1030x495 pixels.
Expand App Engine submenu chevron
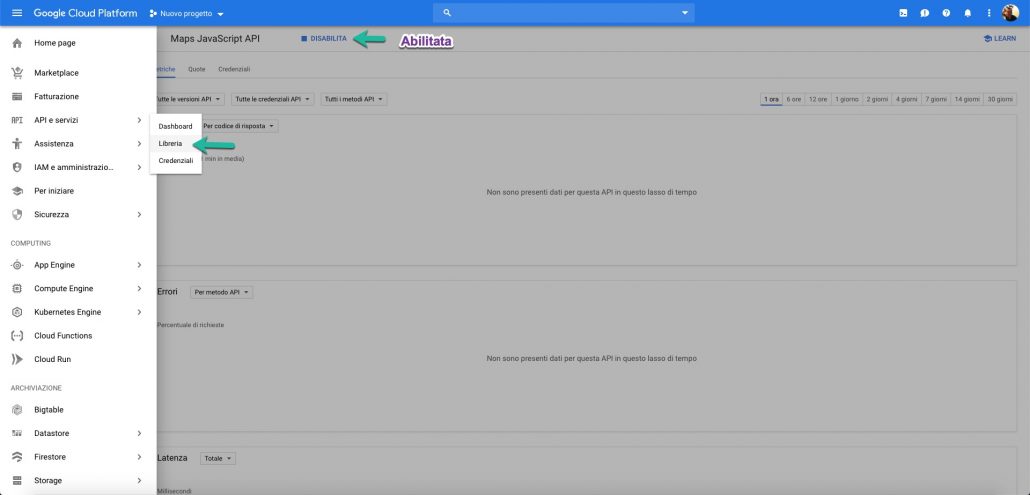point(139,265)
